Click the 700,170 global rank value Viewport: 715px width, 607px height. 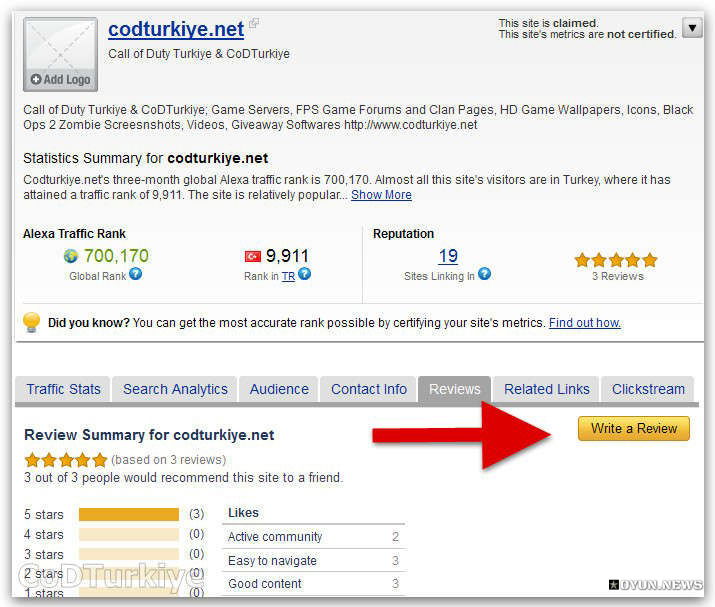[116, 256]
